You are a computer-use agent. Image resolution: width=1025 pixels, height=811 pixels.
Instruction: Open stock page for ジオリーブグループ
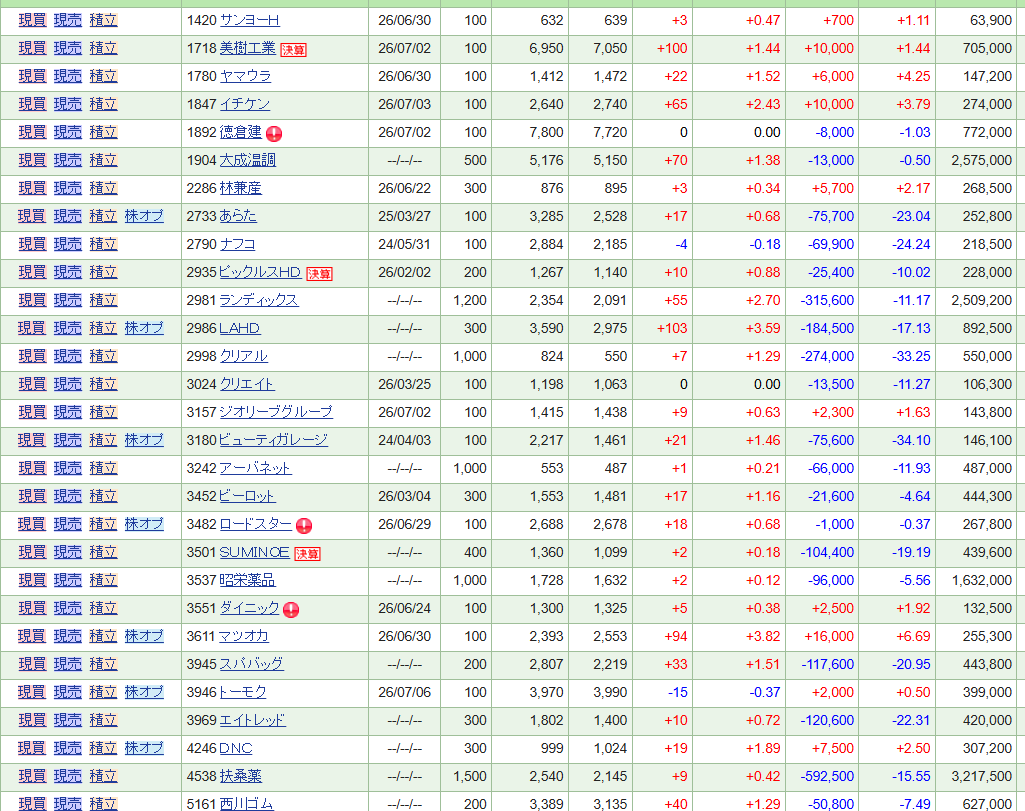point(276,412)
